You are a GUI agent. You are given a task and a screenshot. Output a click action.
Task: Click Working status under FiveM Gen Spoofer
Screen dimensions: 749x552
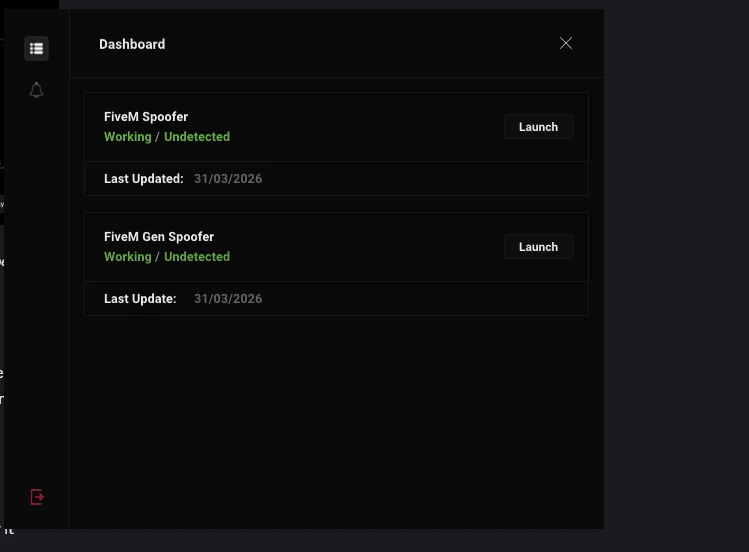coord(128,257)
